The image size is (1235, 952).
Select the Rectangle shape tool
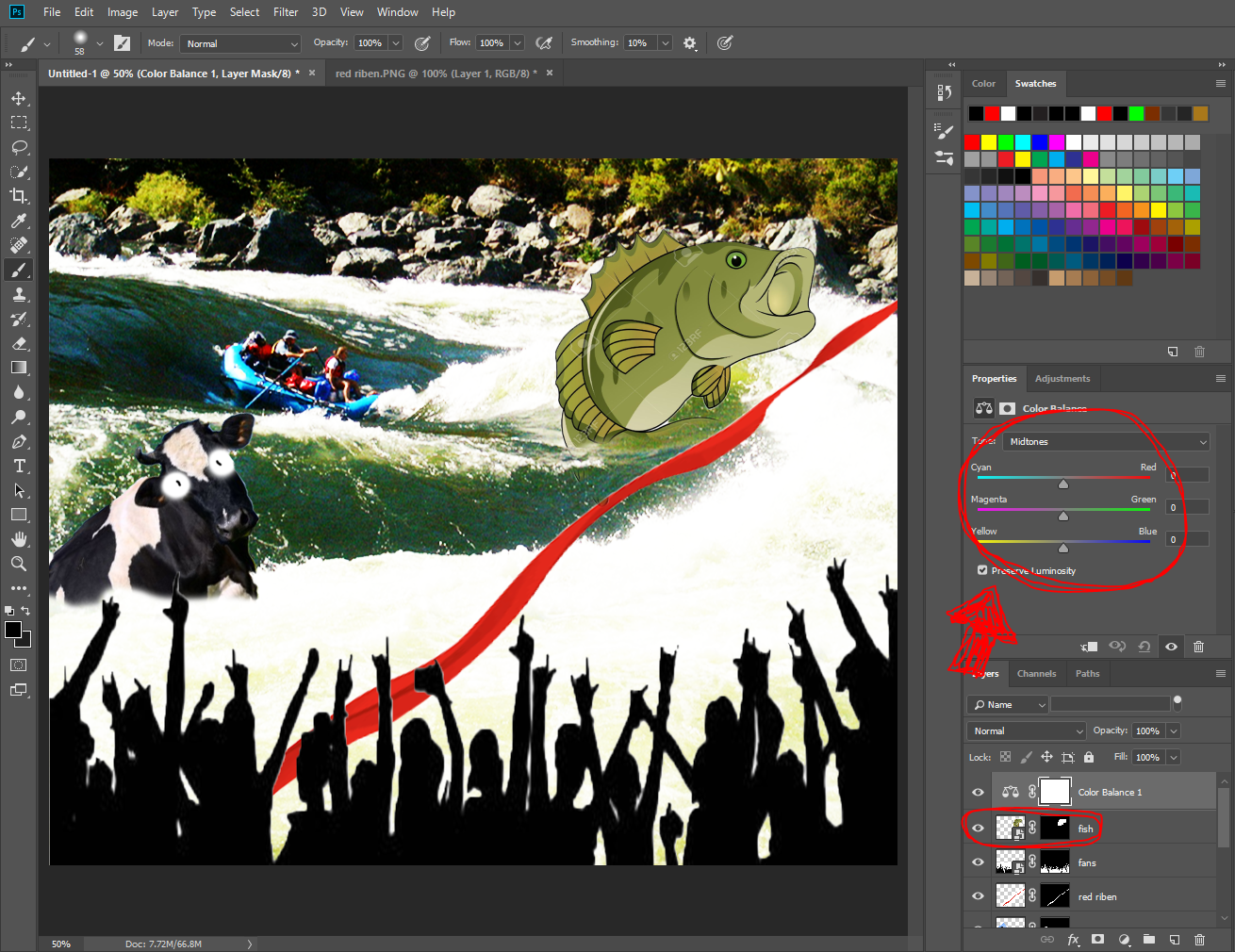tap(19, 515)
